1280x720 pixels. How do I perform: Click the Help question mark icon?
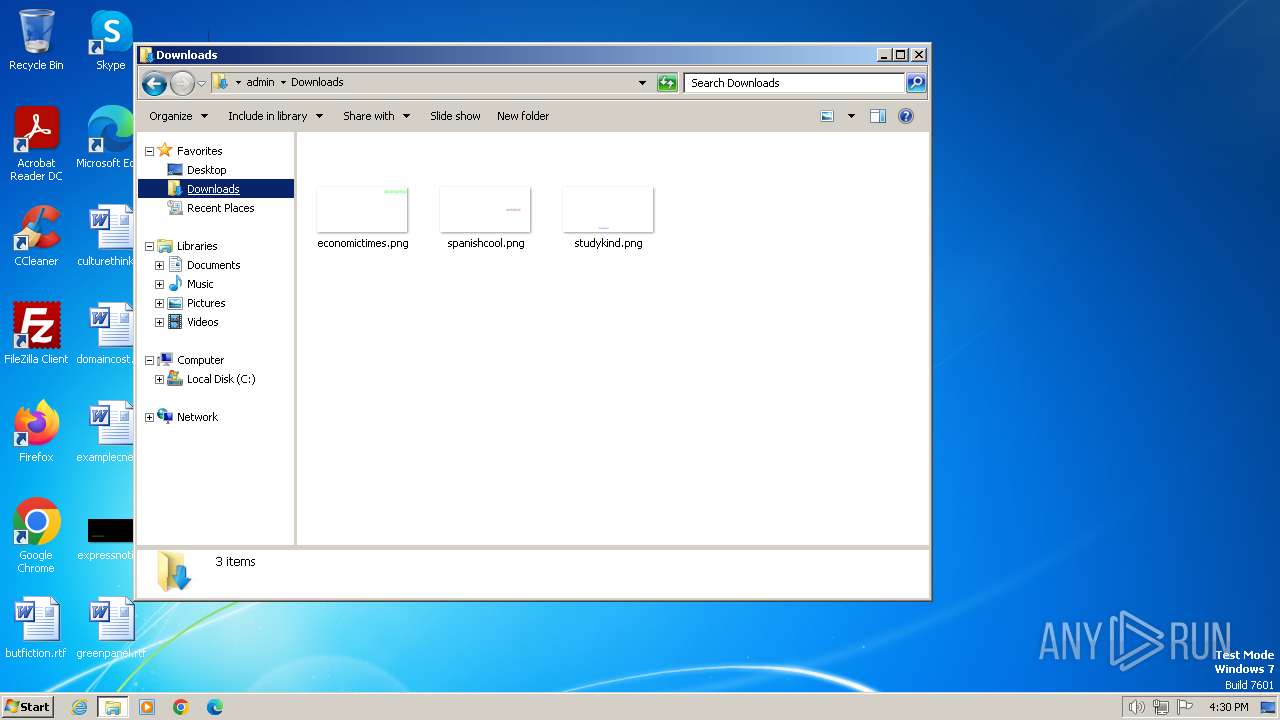(x=906, y=116)
